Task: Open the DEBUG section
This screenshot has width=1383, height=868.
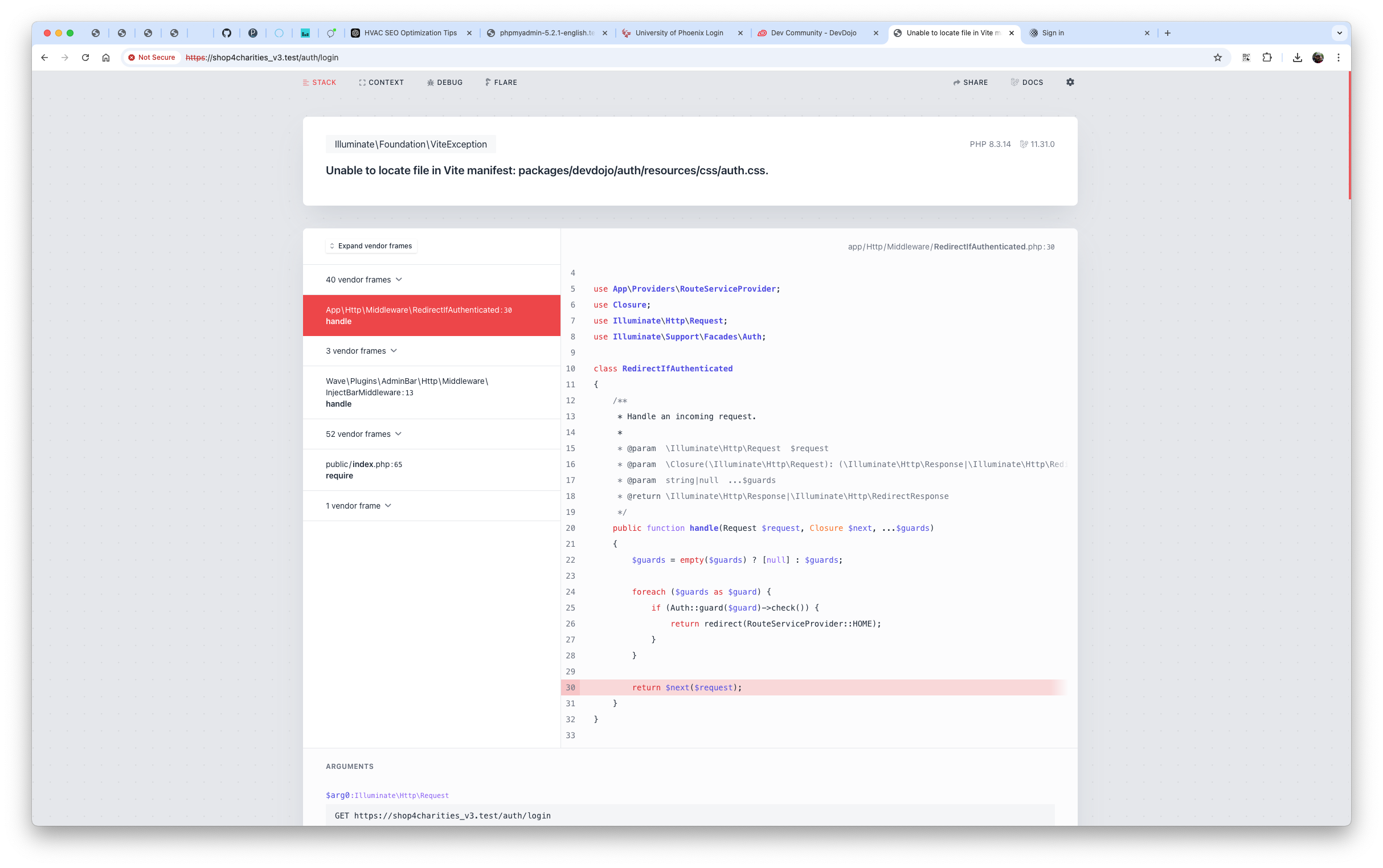Action: pyautogui.click(x=444, y=83)
